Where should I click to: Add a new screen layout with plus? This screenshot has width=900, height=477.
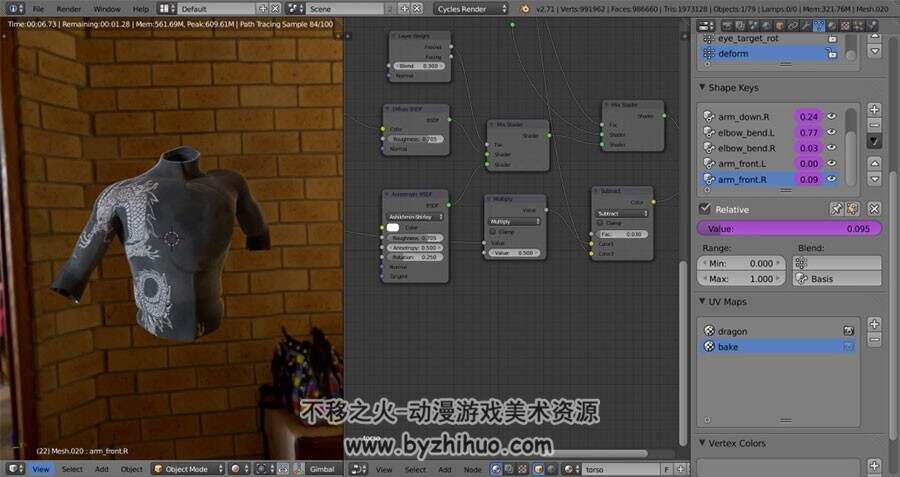tap(262, 9)
